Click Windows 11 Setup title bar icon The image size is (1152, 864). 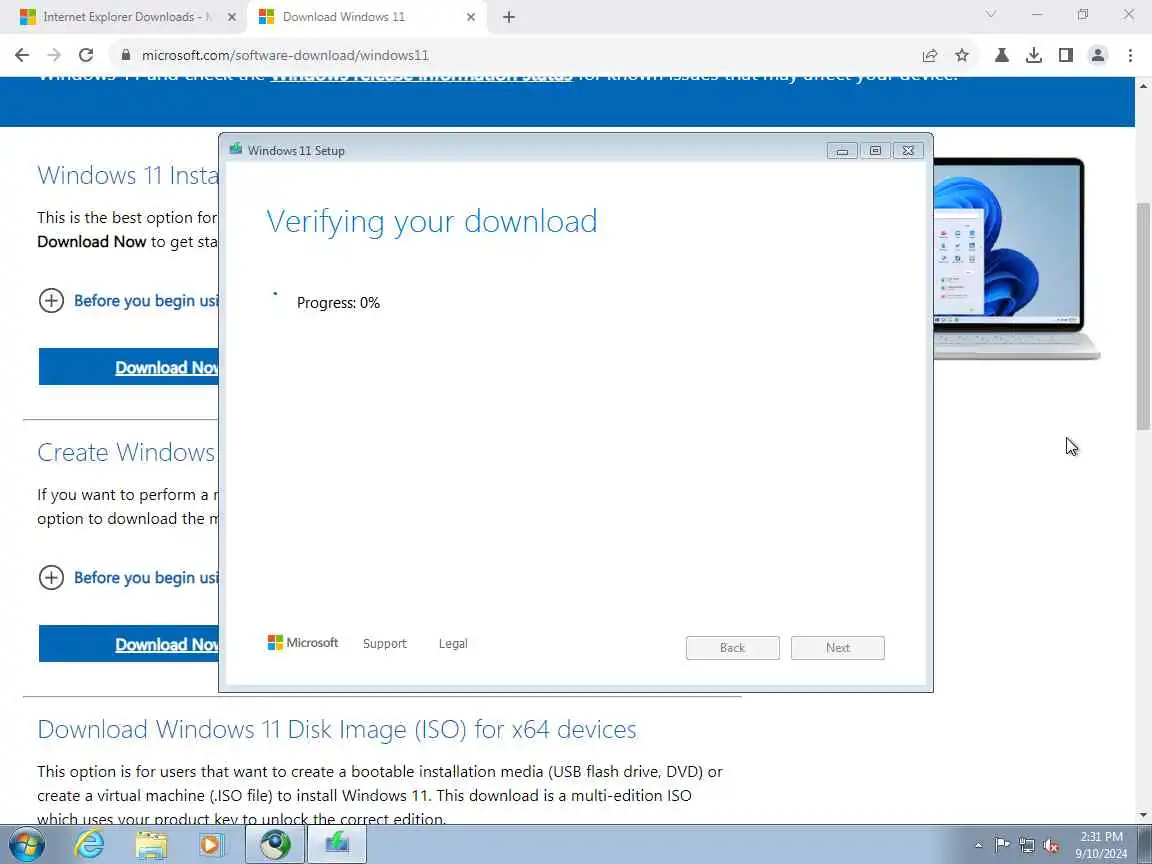(236, 150)
